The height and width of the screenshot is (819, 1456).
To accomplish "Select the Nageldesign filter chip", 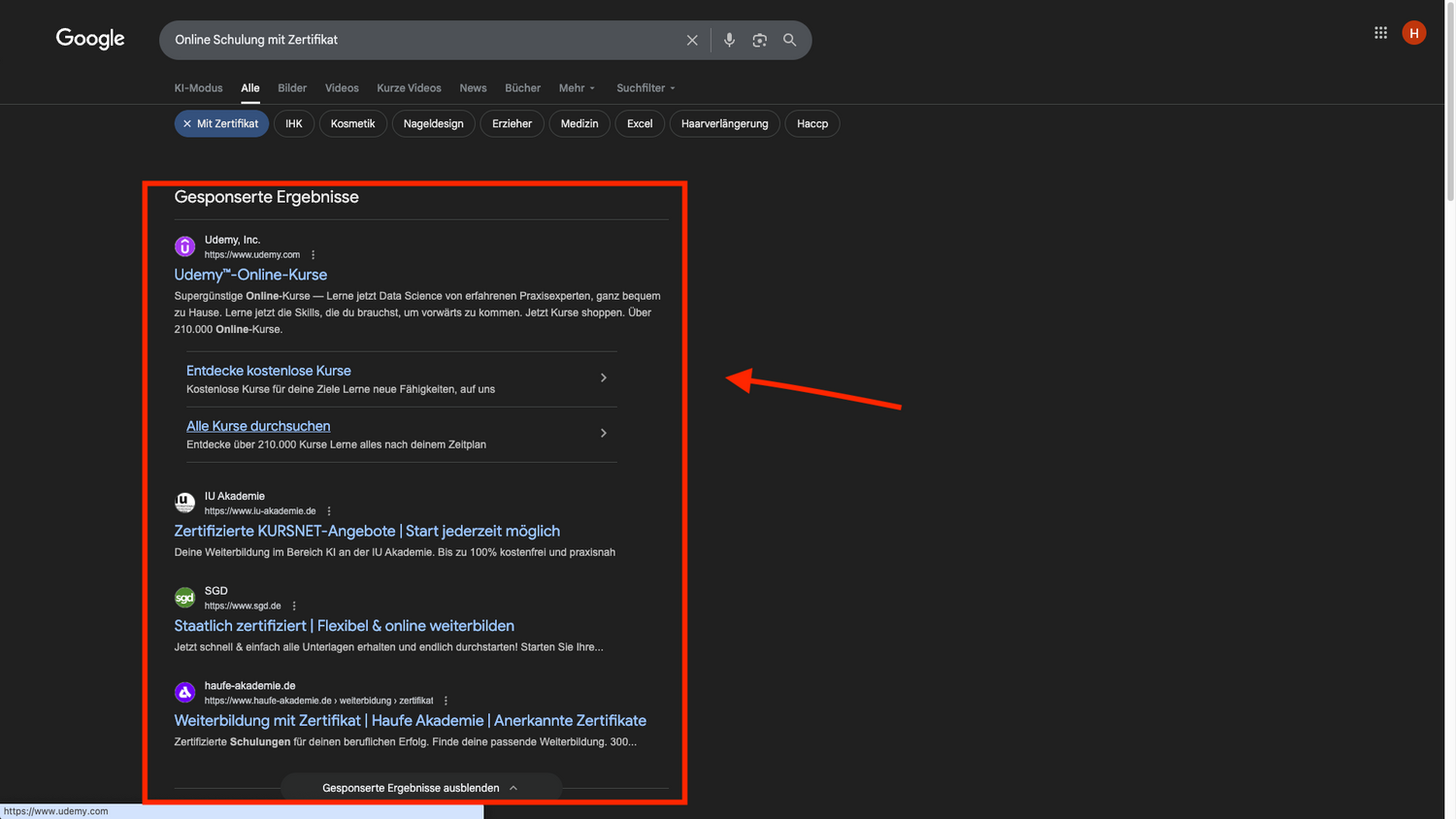I will click(433, 123).
